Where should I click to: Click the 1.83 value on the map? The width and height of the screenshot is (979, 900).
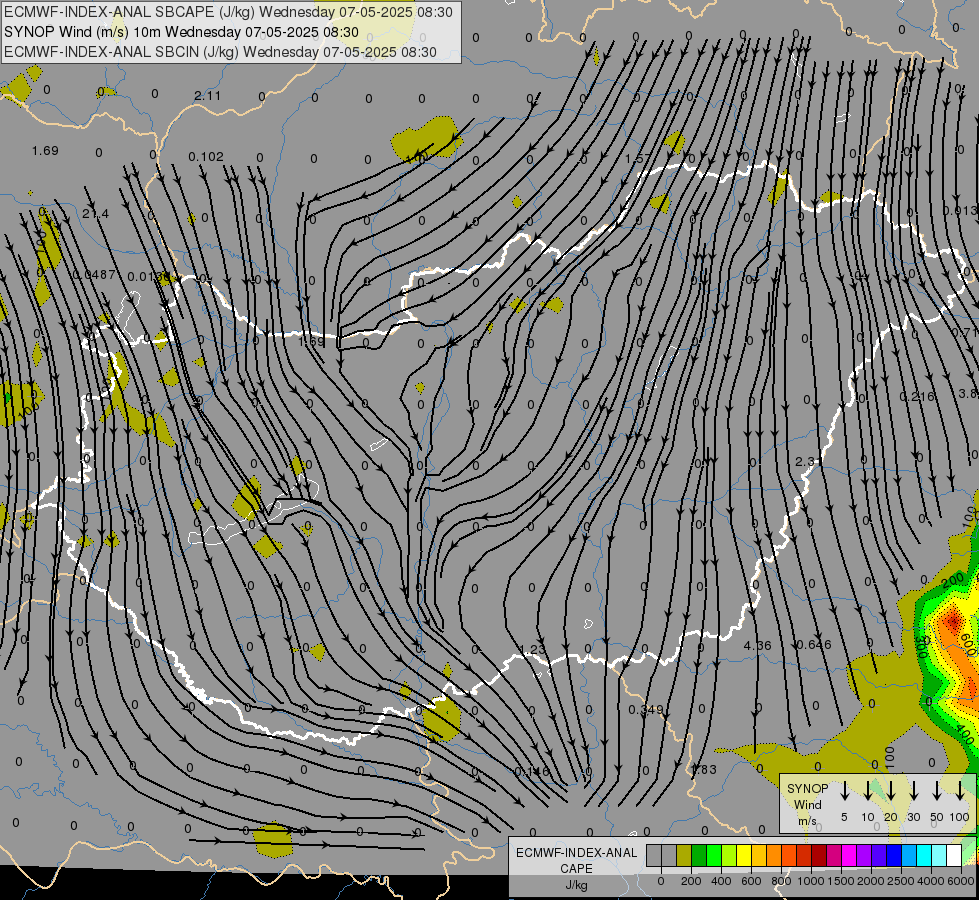coord(704,769)
